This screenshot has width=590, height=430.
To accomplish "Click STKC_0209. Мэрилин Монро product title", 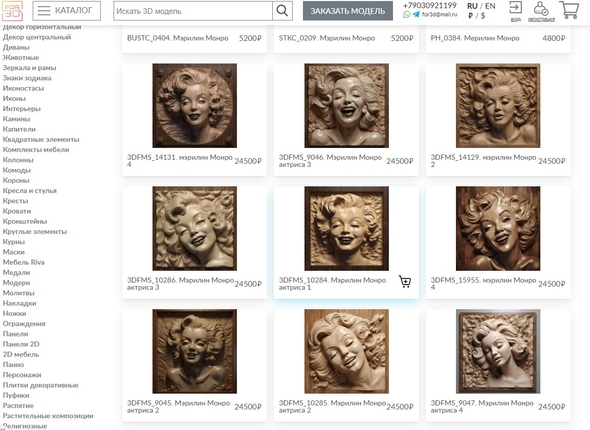I will click(327, 38).
